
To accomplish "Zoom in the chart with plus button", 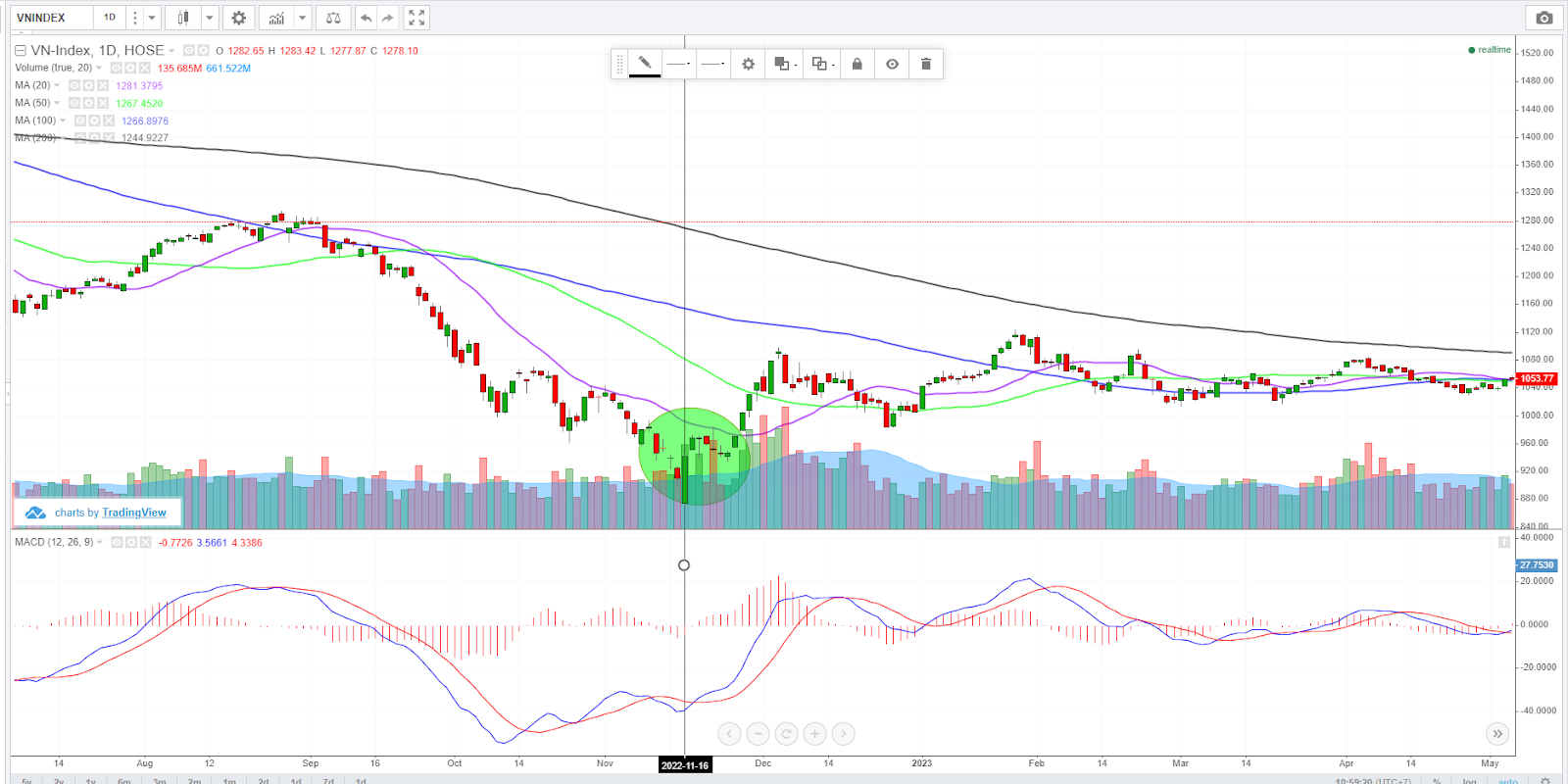I will 814,733.
